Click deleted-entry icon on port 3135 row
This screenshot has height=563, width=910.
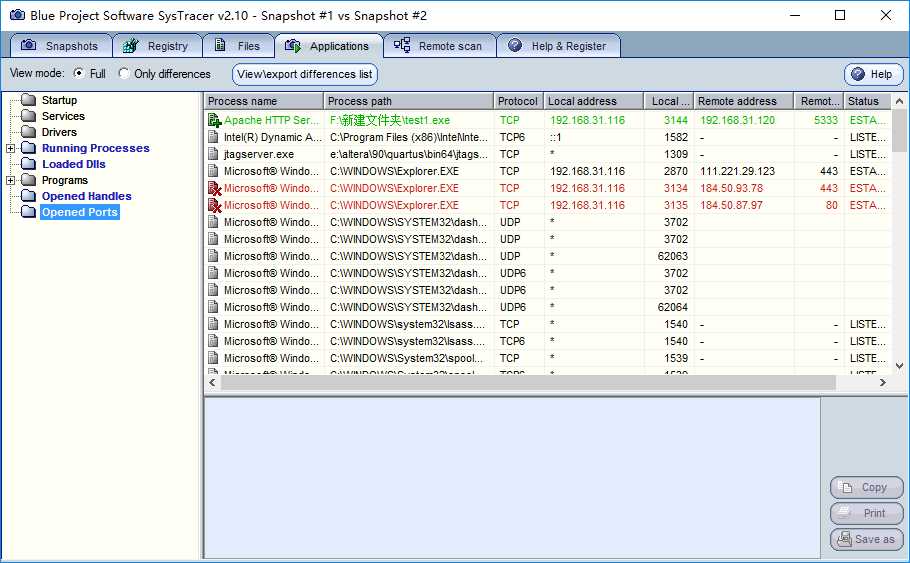pos(214,205)
